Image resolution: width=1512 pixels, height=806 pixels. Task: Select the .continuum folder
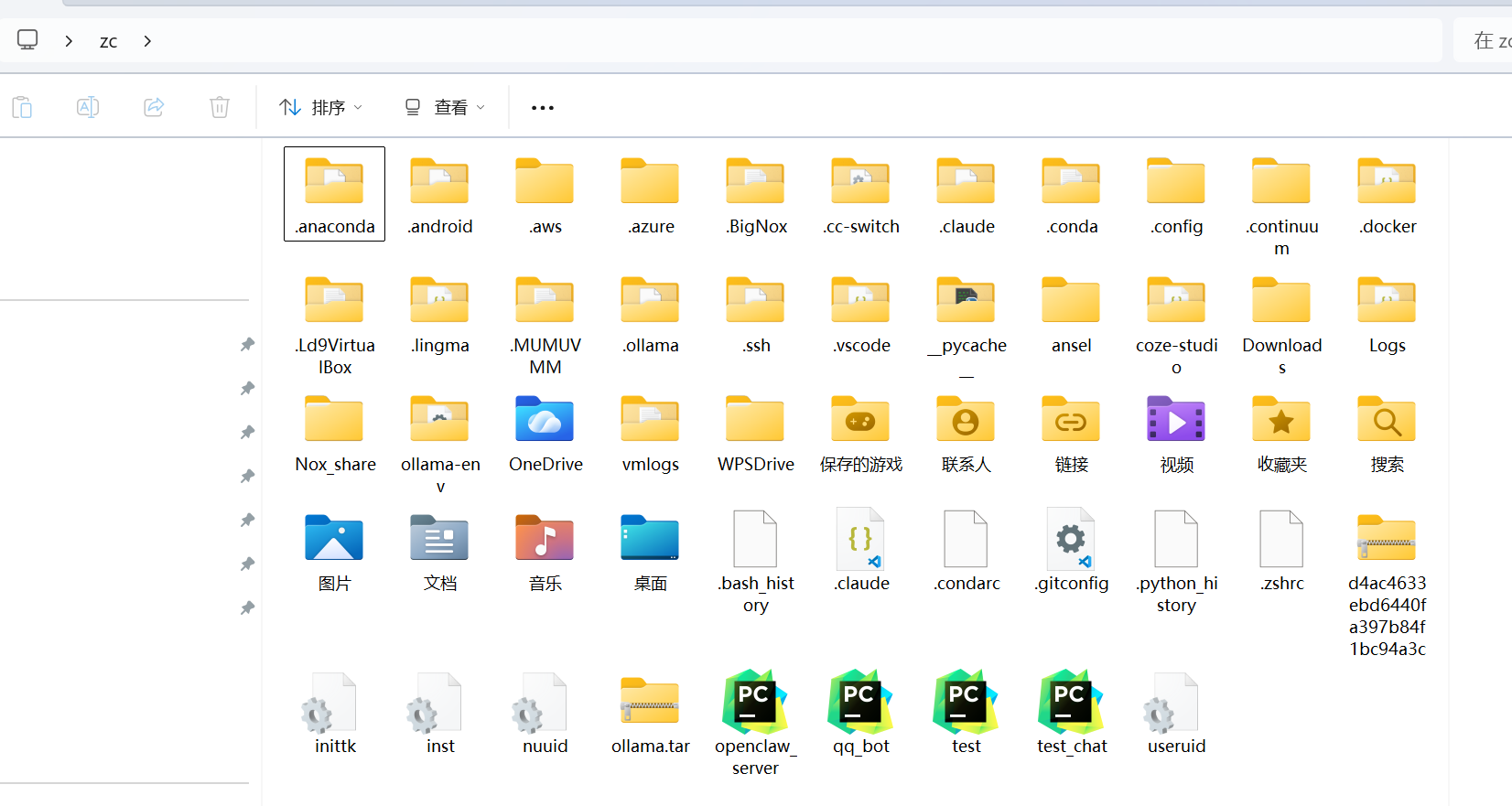tap(1282, 205)
